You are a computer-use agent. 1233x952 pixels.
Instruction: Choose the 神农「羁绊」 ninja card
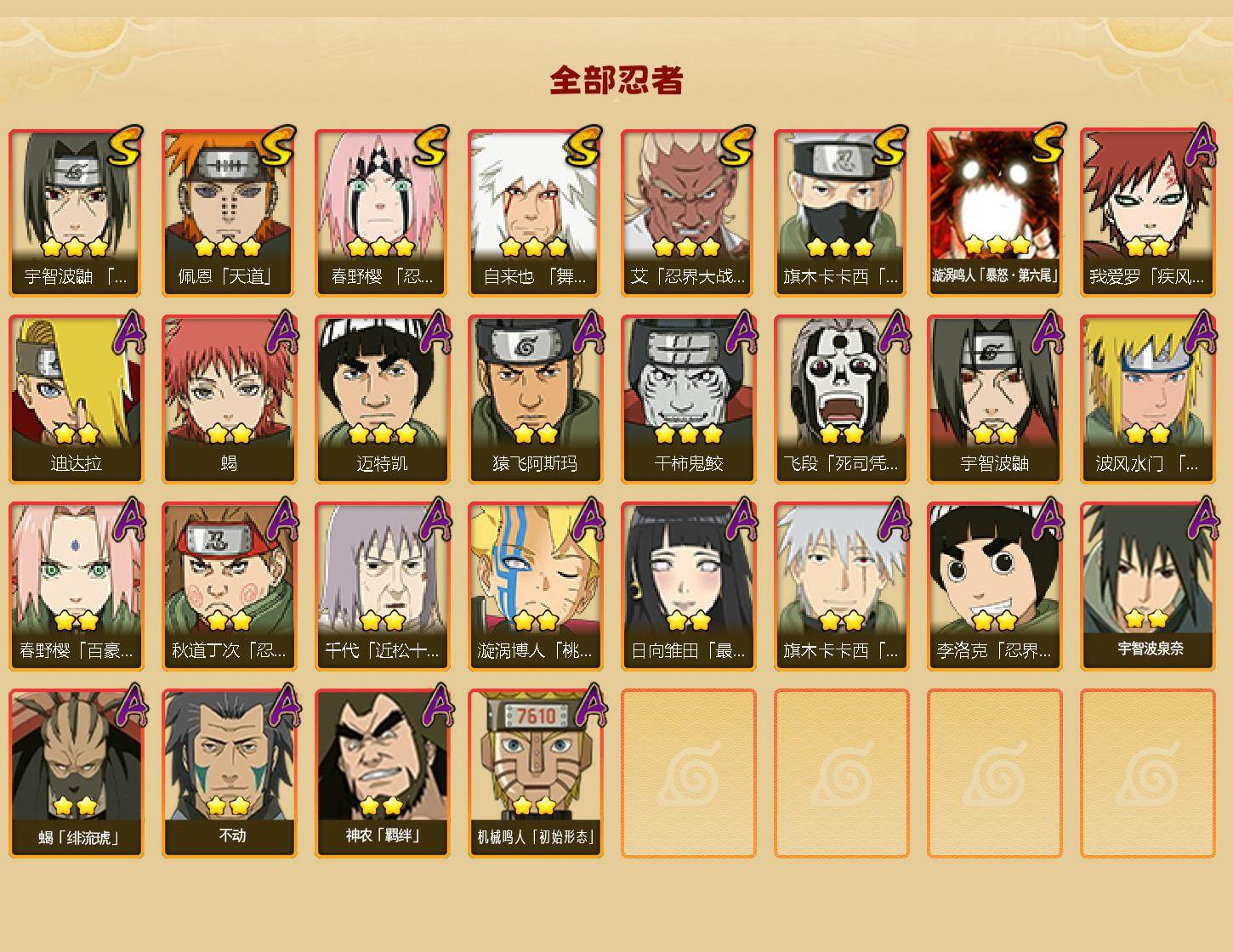[x=383, y=773]
